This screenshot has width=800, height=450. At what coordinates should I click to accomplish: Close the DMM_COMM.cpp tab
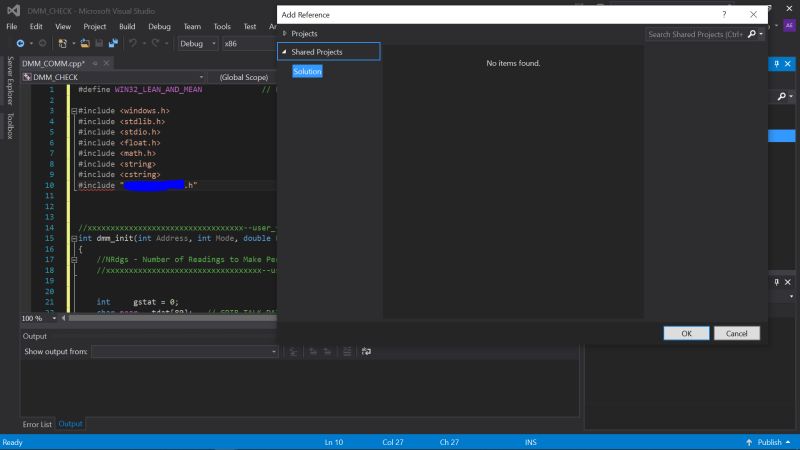(106, 63)
